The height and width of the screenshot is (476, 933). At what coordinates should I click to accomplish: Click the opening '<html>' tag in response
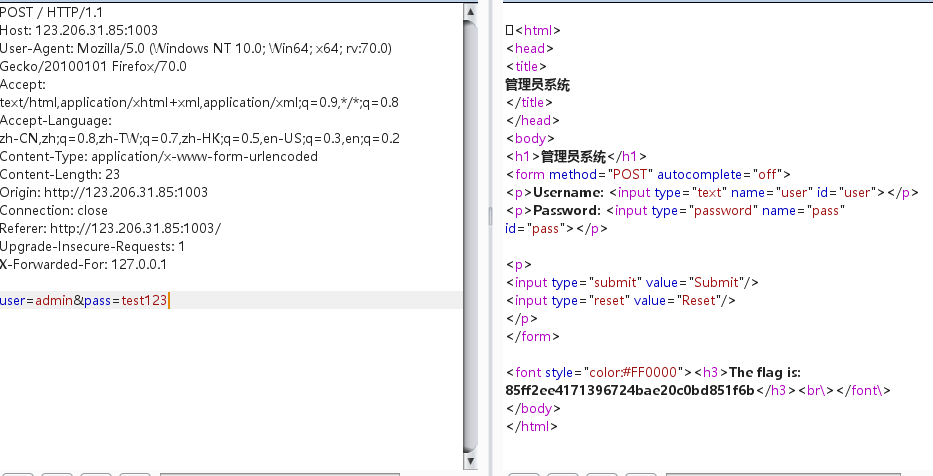pos(538,30)
